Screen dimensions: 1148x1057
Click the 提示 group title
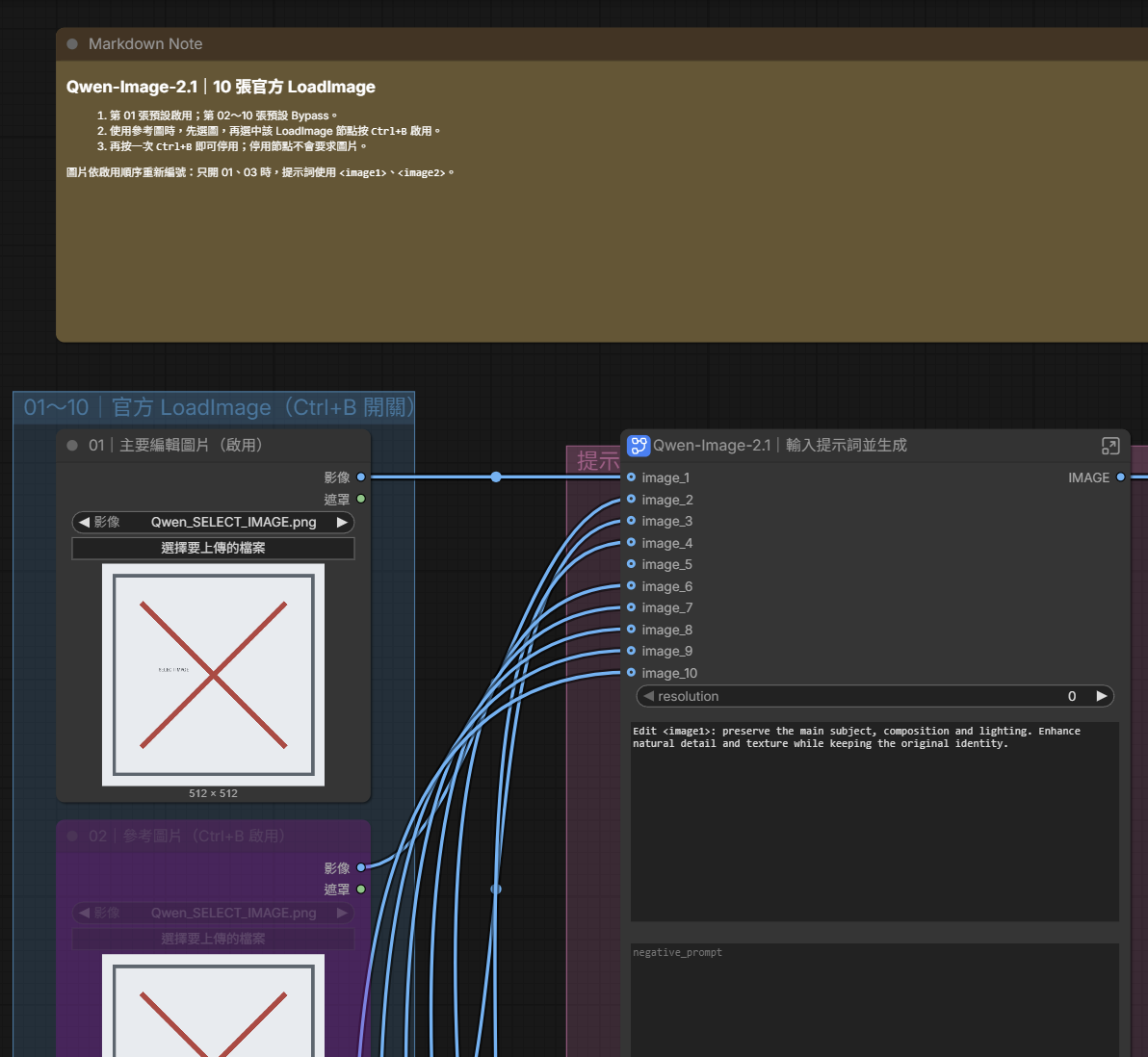tap(597, 460)
